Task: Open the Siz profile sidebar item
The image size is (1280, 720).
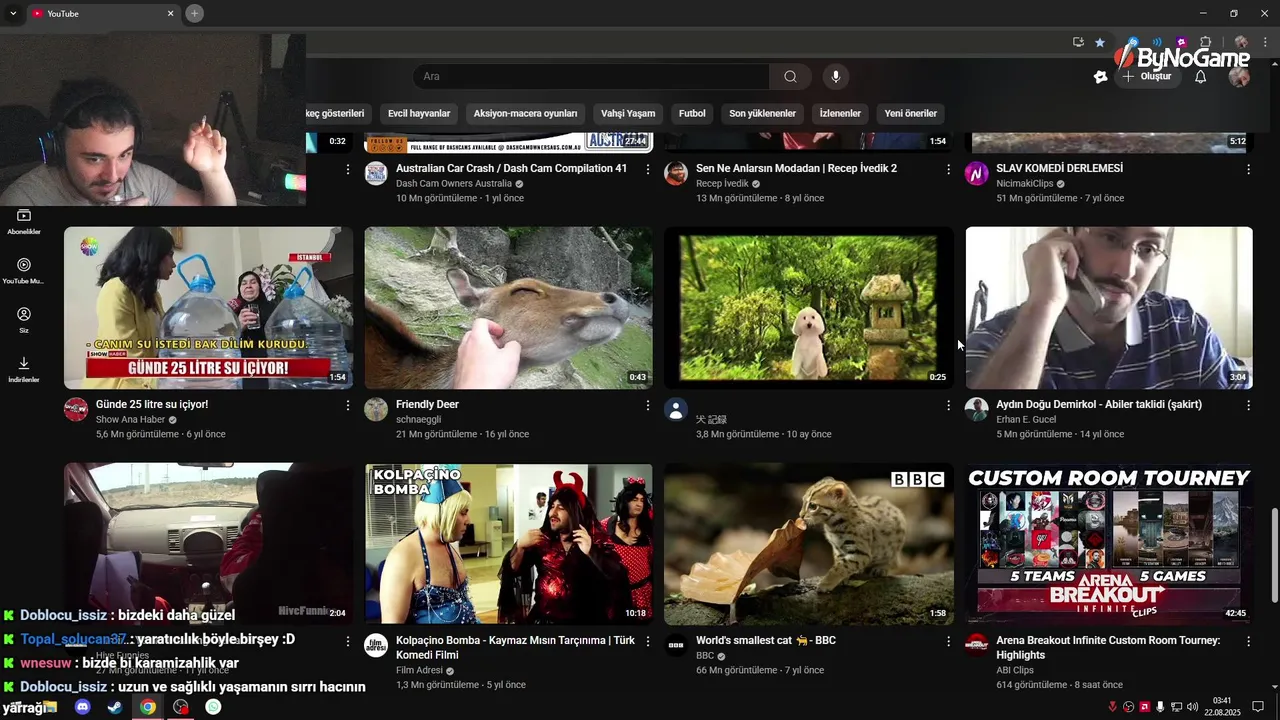Action: (24, 320)
